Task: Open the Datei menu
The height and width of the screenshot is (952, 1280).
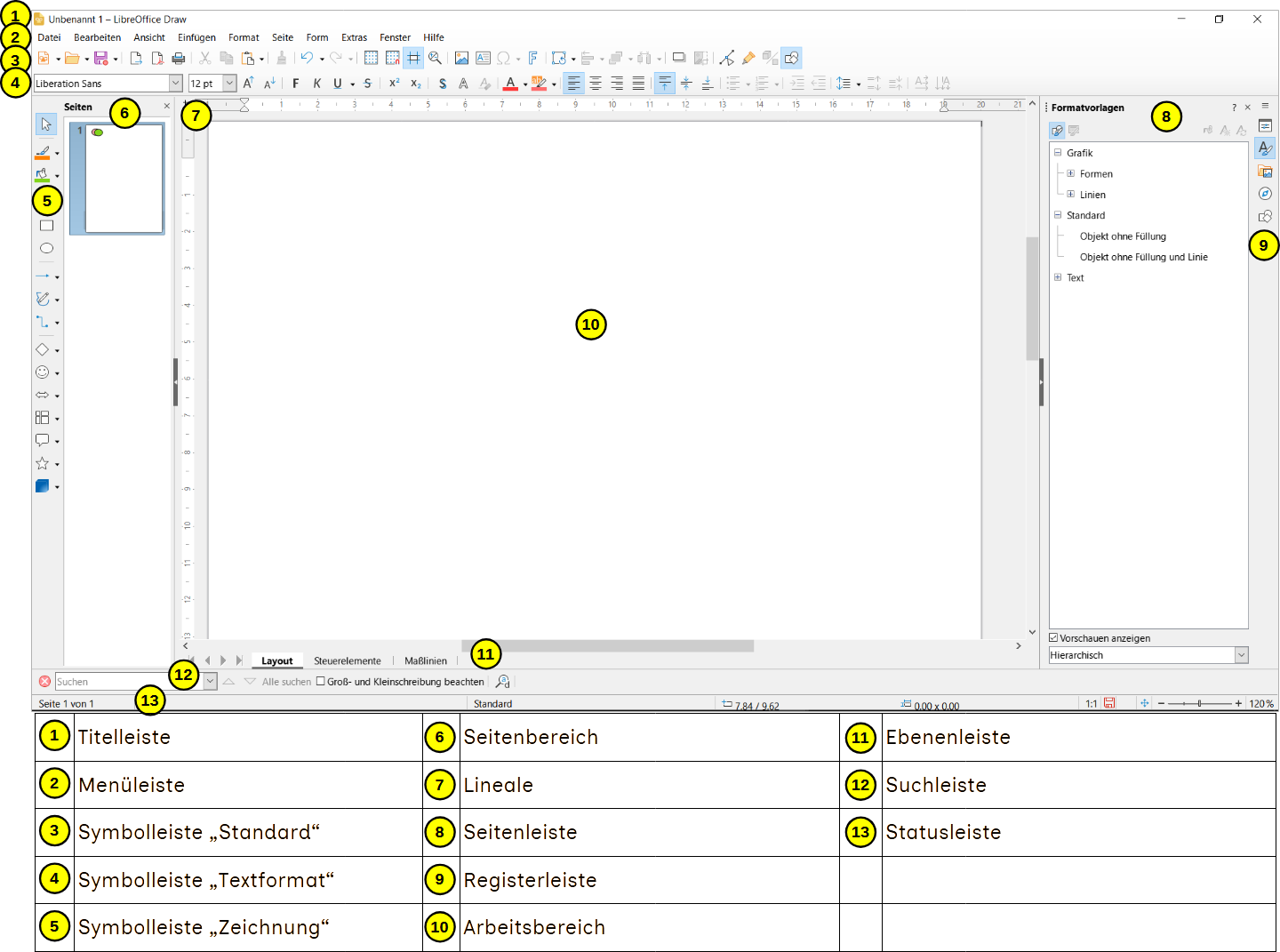Action: 50,37
